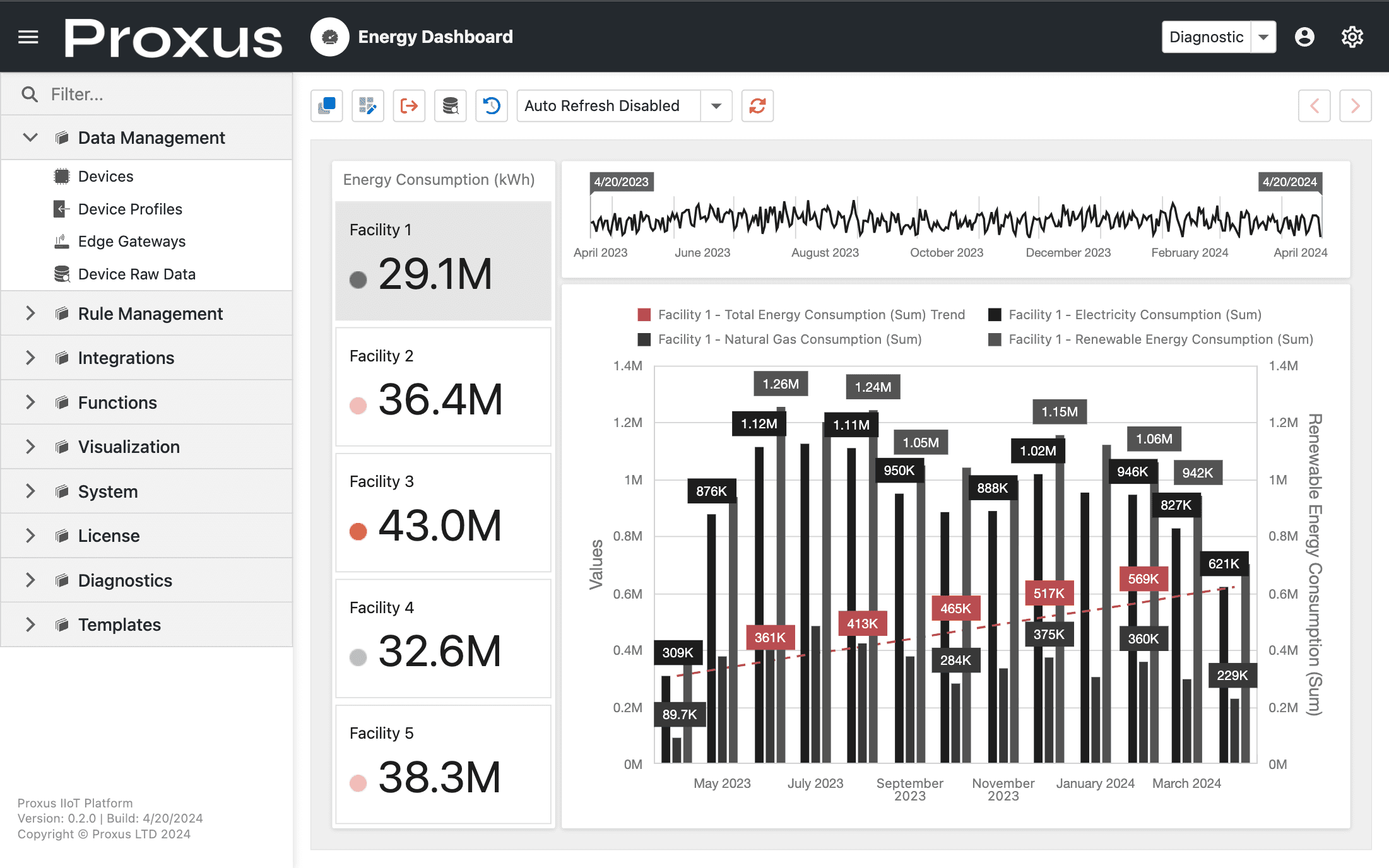1389x868 pixels.
Task: Click the user profile icon
Action: coord(1304,37)
